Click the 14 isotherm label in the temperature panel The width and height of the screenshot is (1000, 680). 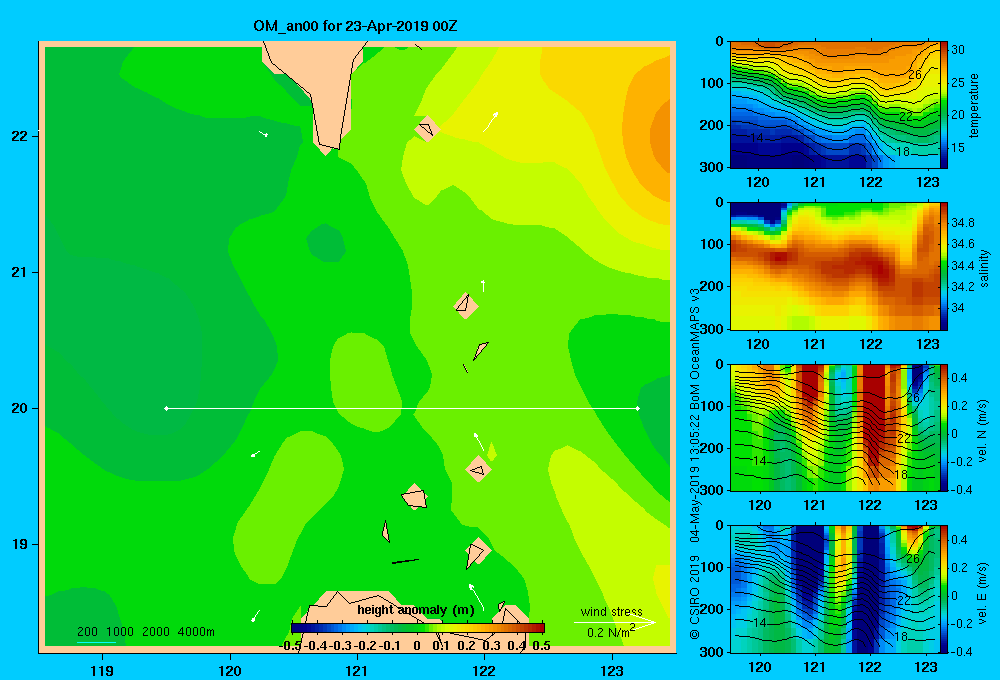757,138
